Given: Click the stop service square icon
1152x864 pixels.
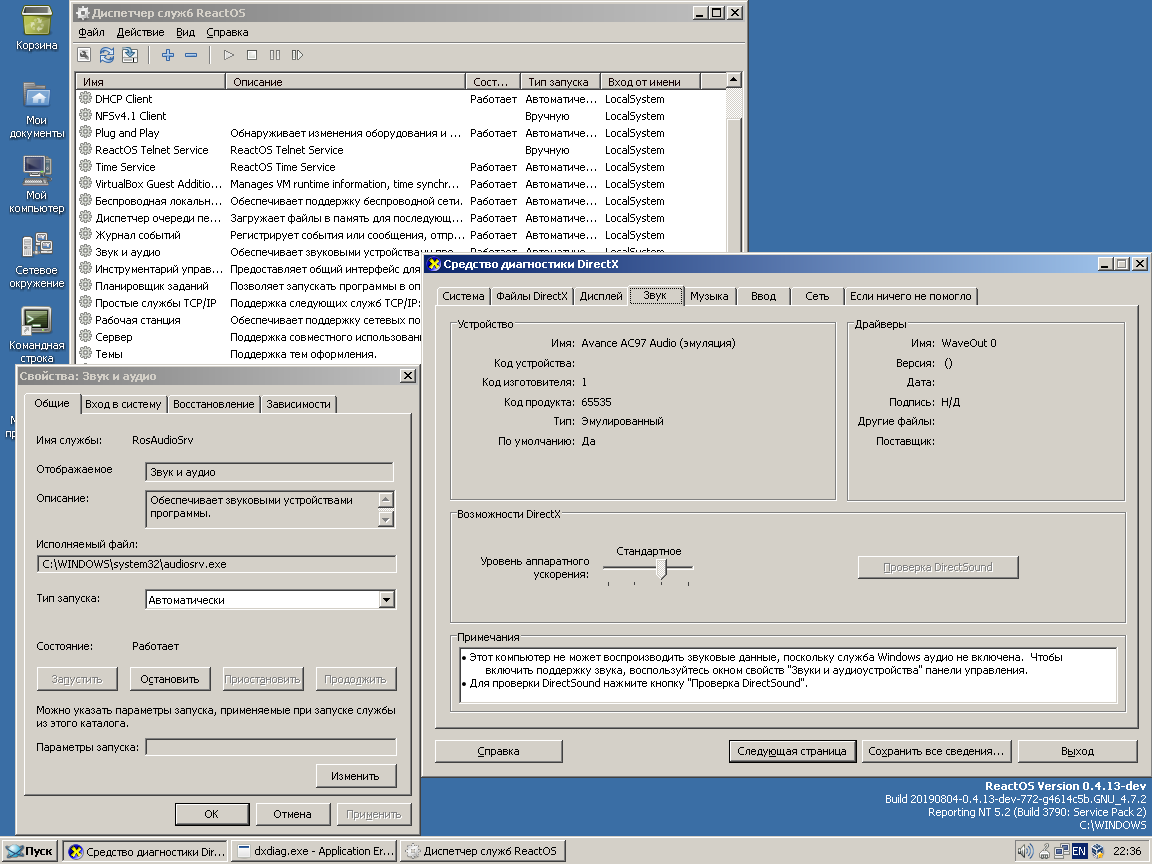Looking at the screenshot, I should click(252, 55).
